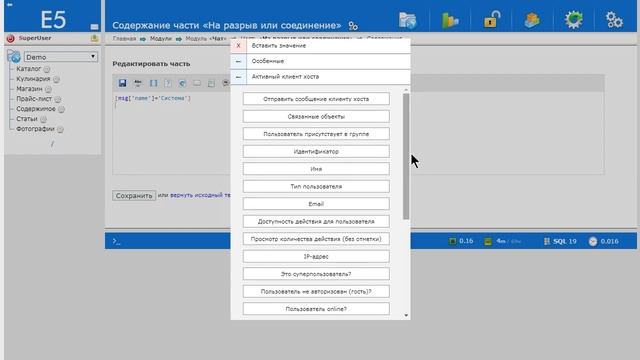The height and width of the screenshot is (360, 640).
Task: Click the clock timer 0.016 indicator
Action: [x=604, y=242]
